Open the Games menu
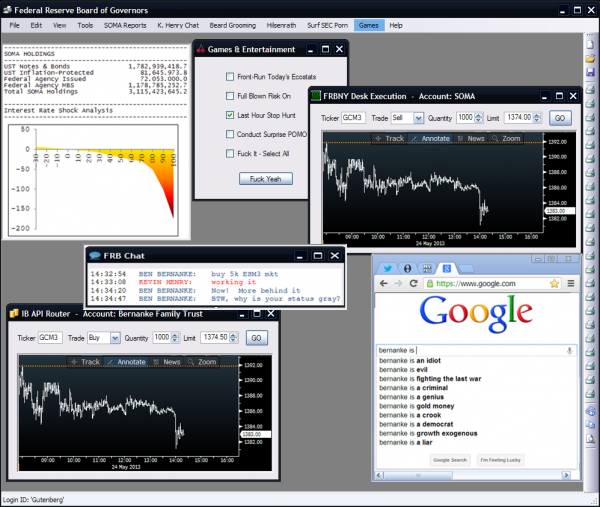 (x=368, y=25)
